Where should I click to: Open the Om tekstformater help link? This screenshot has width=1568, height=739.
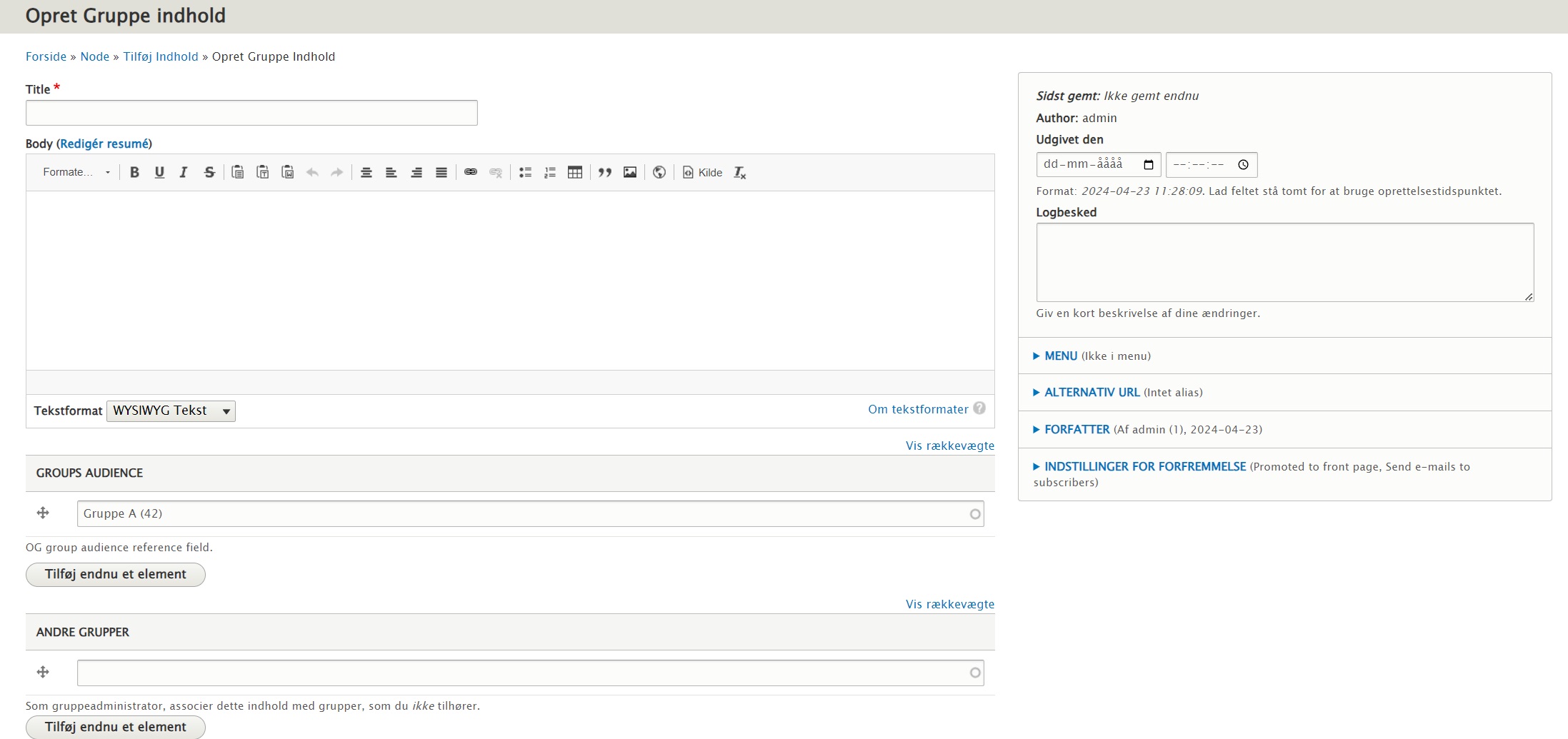[x=918, y=409]
